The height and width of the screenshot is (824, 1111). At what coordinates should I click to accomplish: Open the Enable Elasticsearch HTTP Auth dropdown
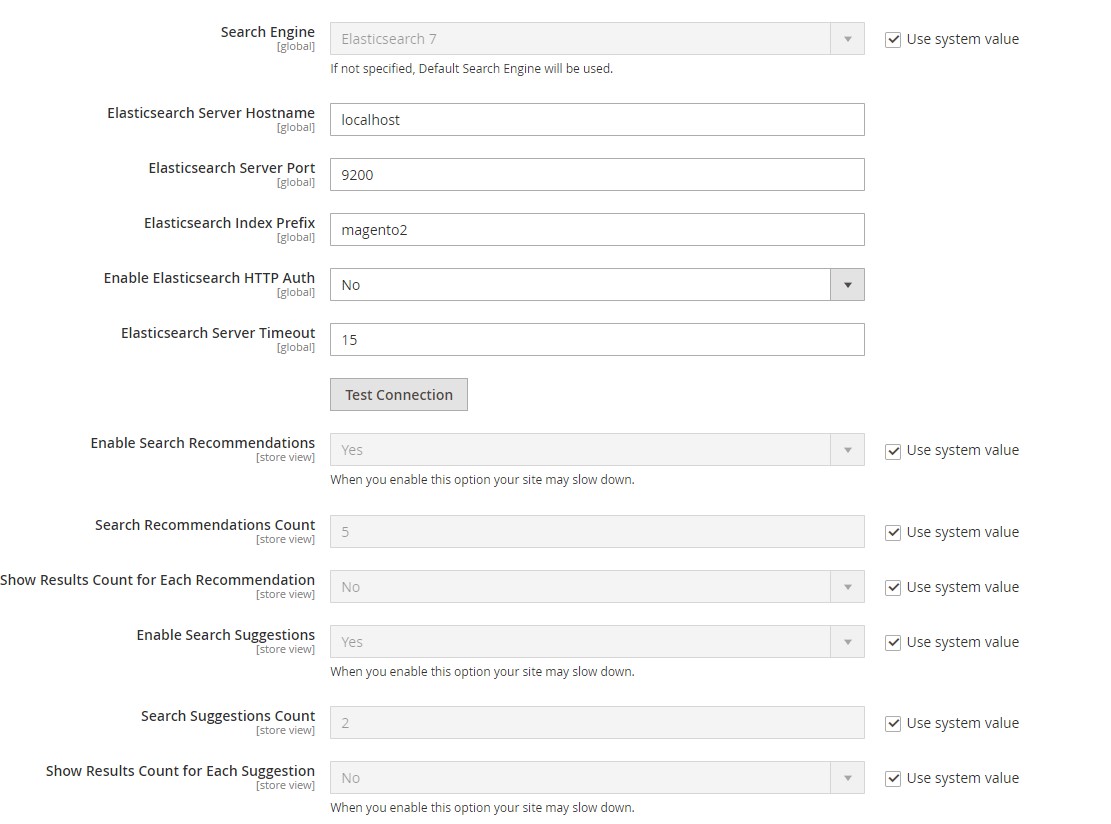pos(848,284)
